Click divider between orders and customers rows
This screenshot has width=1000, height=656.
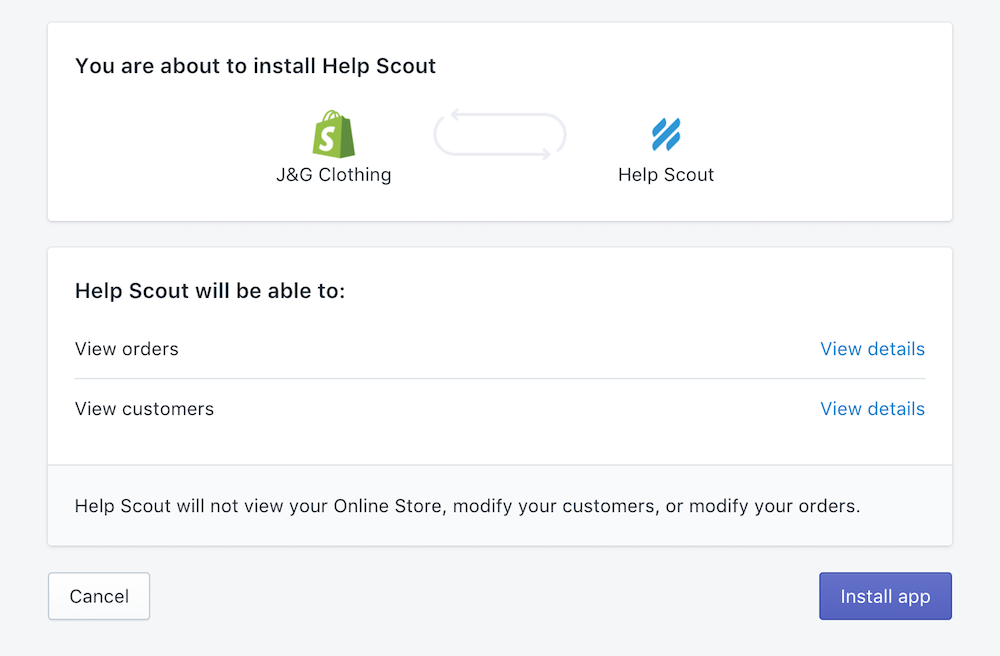500,379
